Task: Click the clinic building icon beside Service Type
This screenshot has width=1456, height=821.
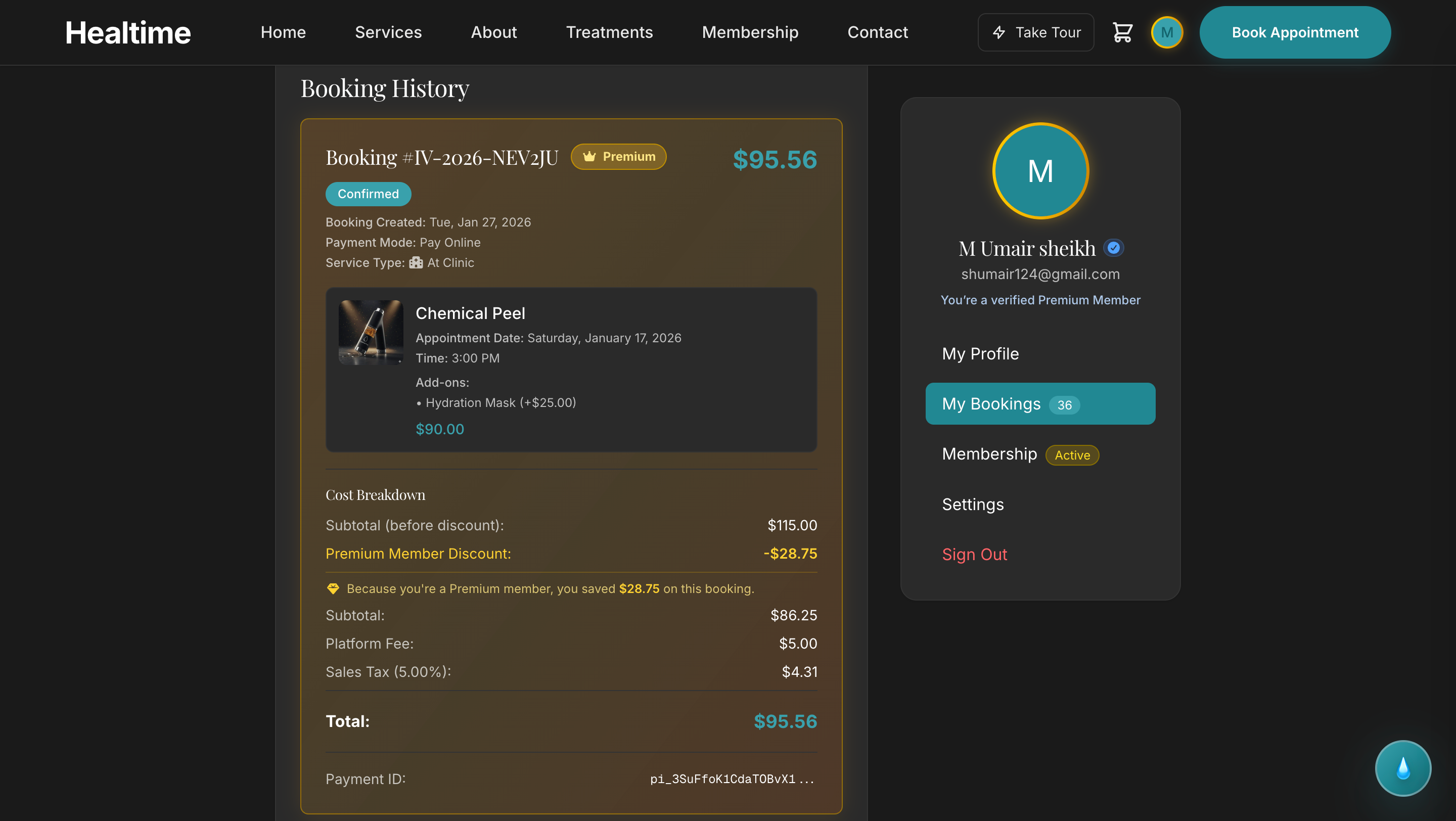Action: coord(416,262)
